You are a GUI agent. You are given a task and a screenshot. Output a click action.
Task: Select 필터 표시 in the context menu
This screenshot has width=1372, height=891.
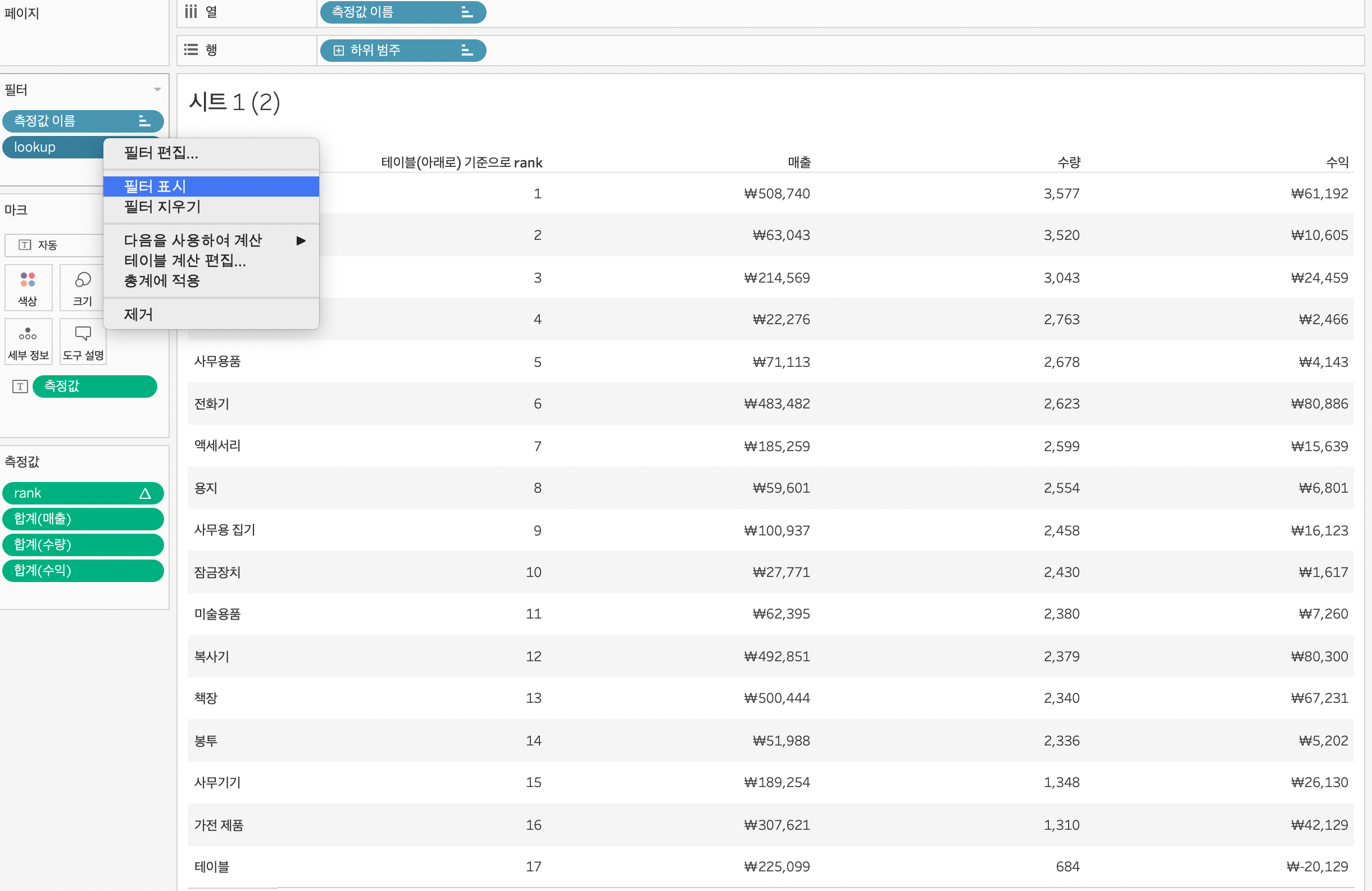[x=155, y=187]
